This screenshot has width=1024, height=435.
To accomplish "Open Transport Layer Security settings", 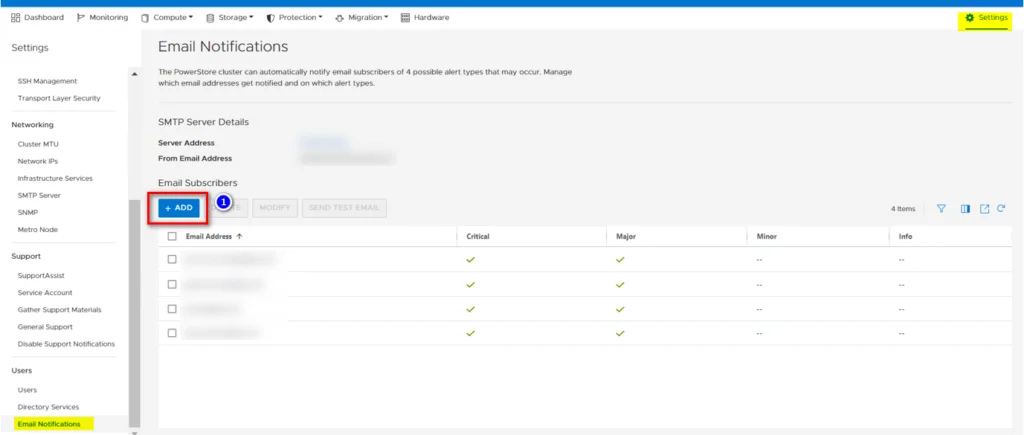I will 59,98.
